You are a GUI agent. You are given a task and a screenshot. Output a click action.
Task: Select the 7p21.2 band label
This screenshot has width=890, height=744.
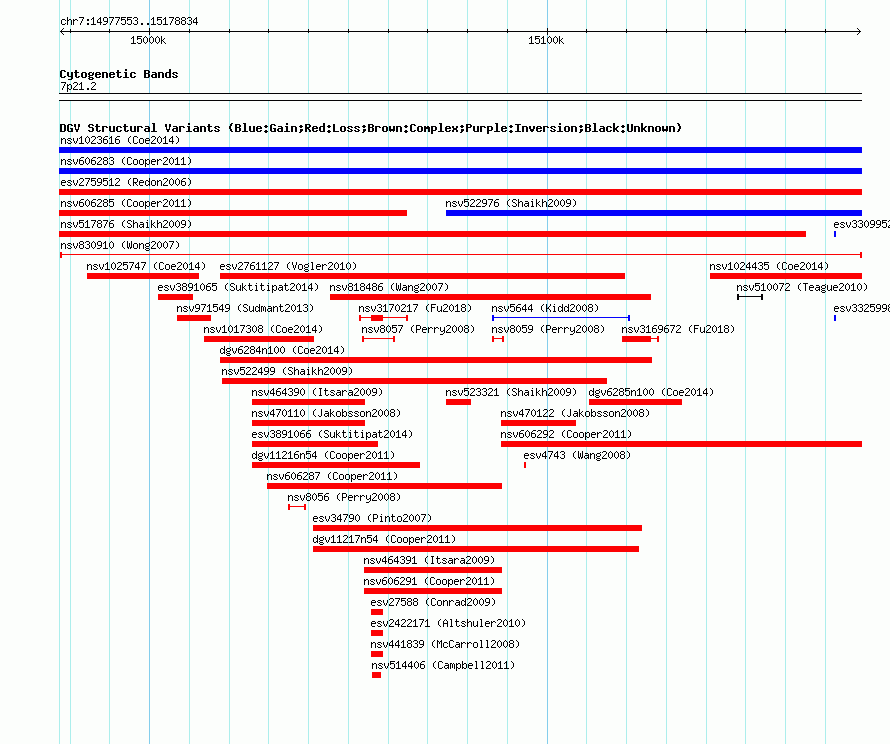coord(78,86)
